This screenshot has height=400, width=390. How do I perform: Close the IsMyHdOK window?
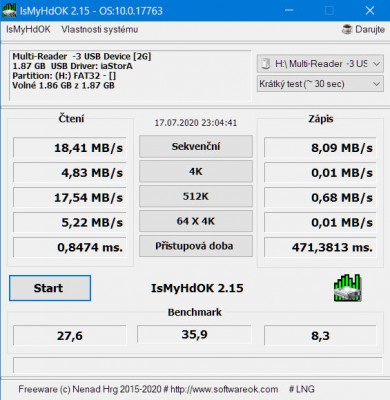pos(370,10)
